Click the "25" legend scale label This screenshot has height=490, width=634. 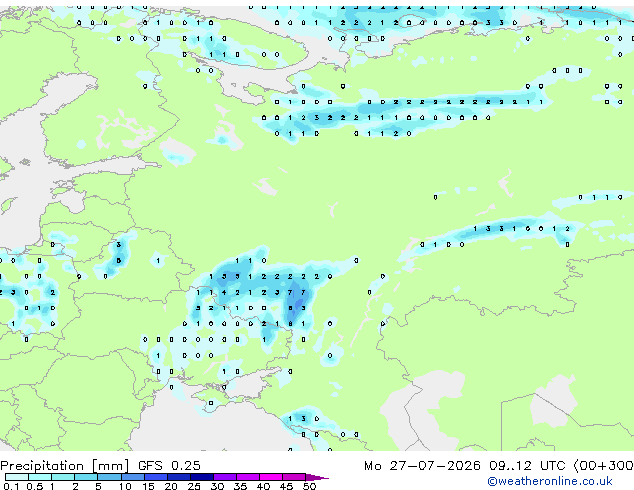click(x=194, y=486)
